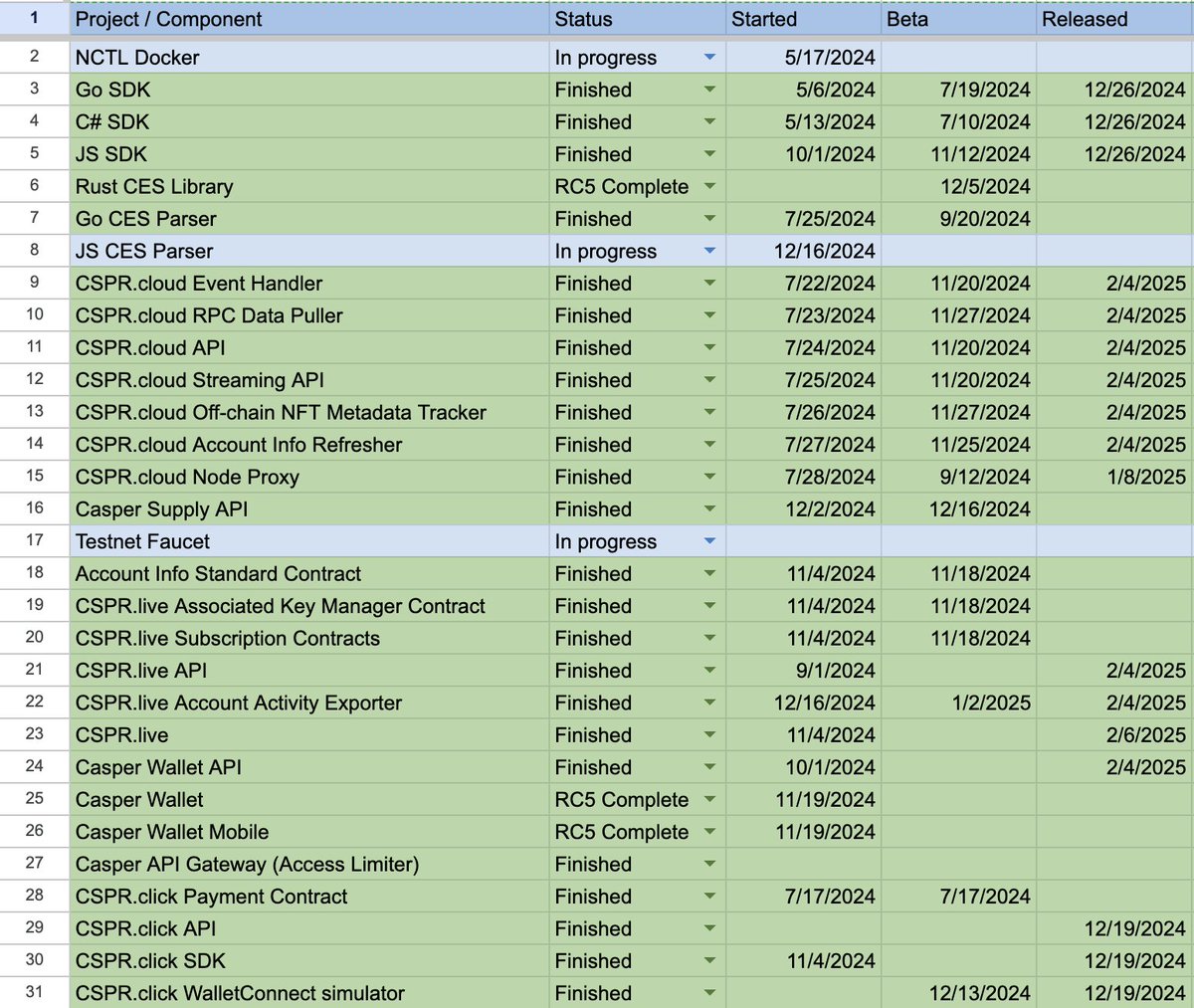Open status dropdown for C# SDK
Screen dimensions: 1194x1008
click(709, 121)
